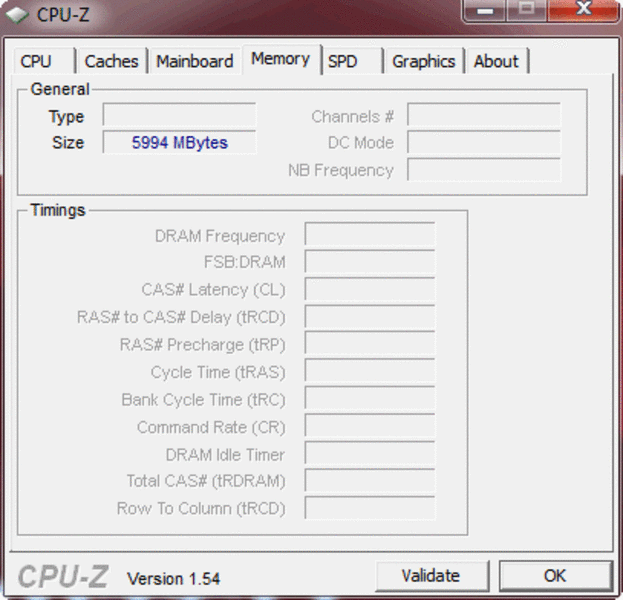Click the Version 1.54 text
This screenshot has height=600, width=623.
[x=173, y=579]
